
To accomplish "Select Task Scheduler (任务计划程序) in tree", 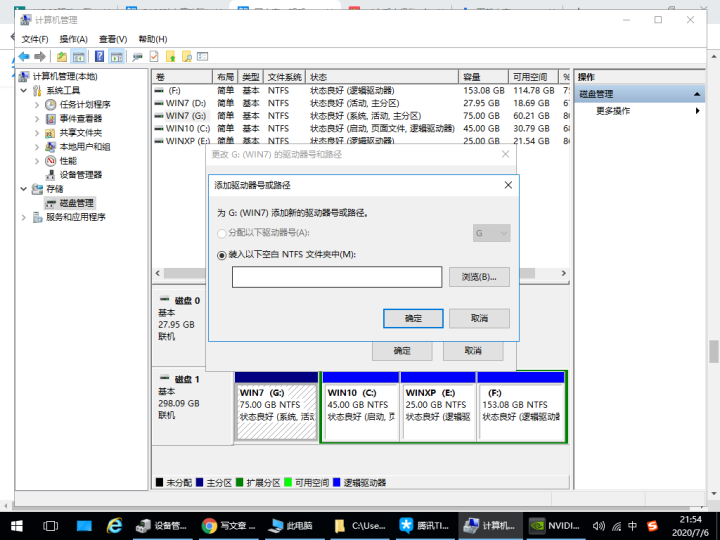I will 85,105.
